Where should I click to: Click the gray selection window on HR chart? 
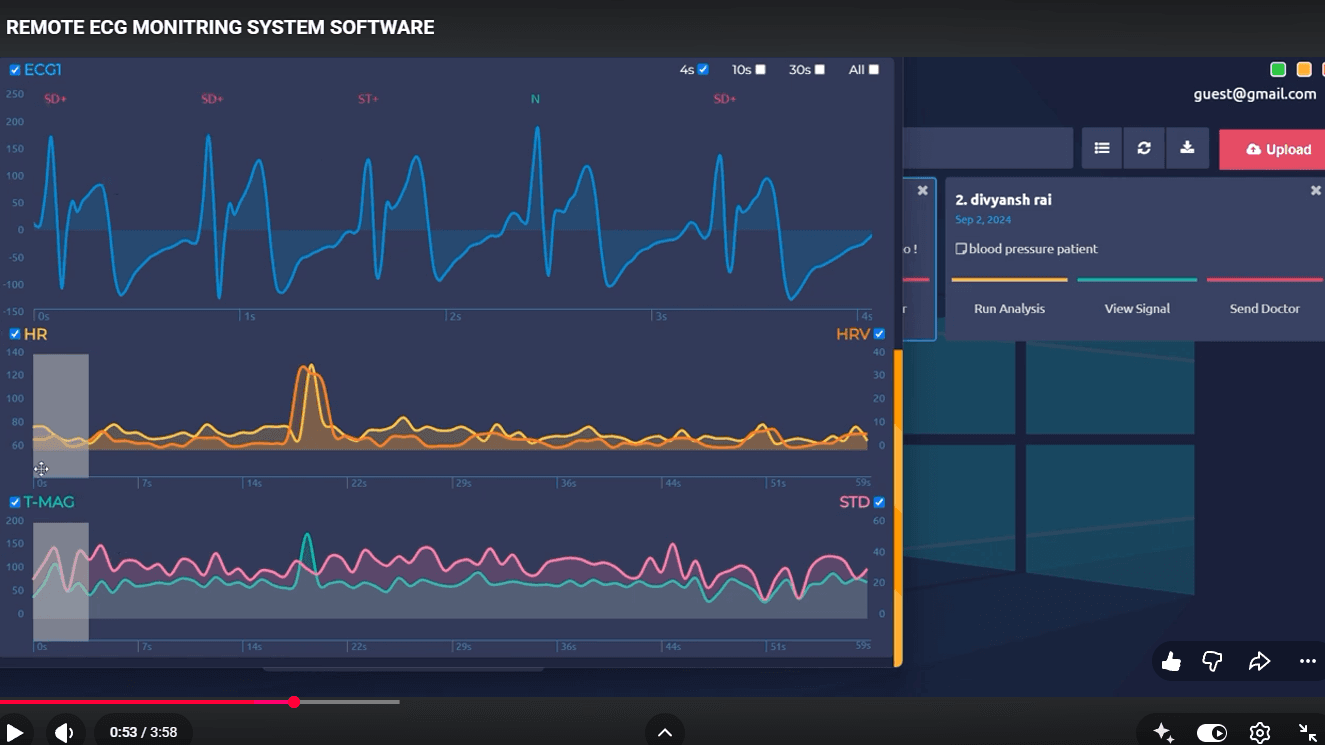tap(61, 415)
